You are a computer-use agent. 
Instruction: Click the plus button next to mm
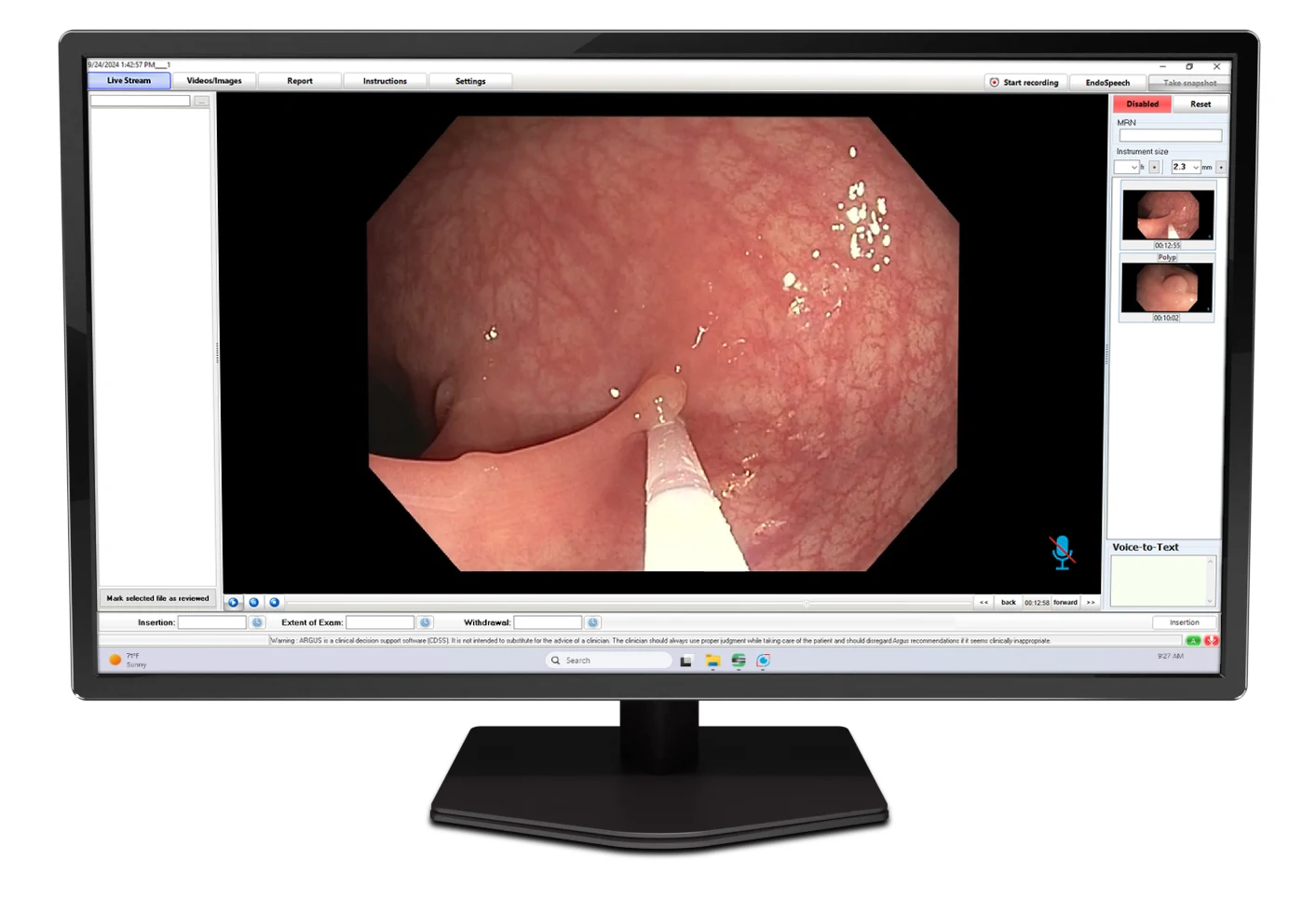(1220, 168)
